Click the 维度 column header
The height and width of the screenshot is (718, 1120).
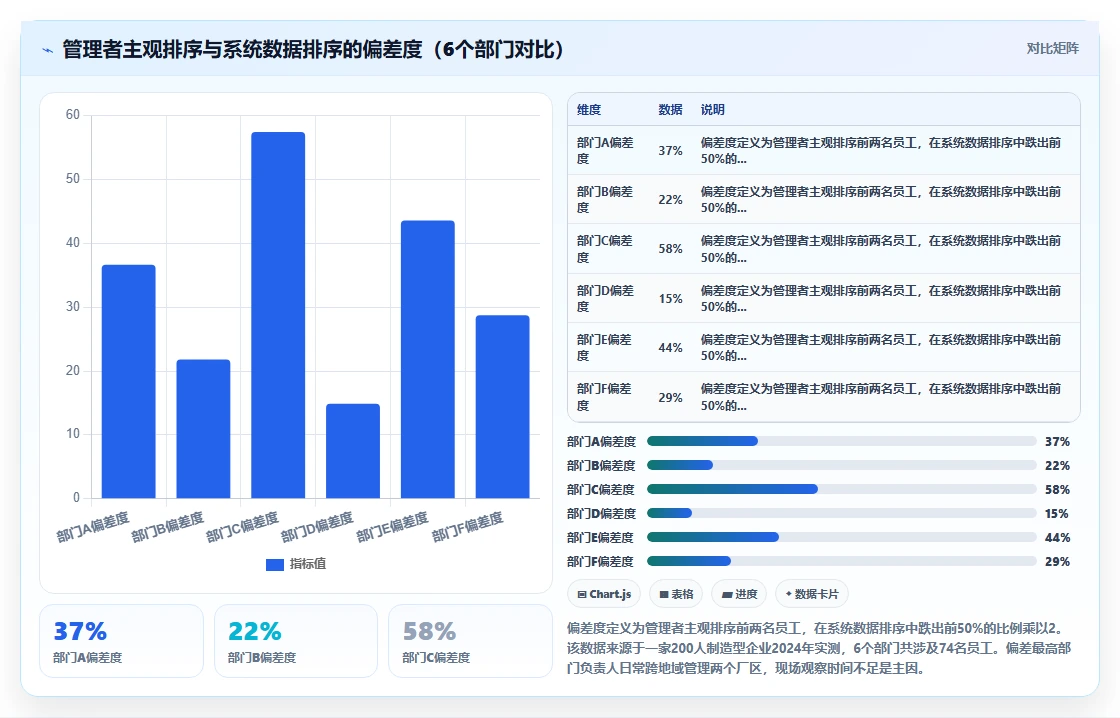589,109
